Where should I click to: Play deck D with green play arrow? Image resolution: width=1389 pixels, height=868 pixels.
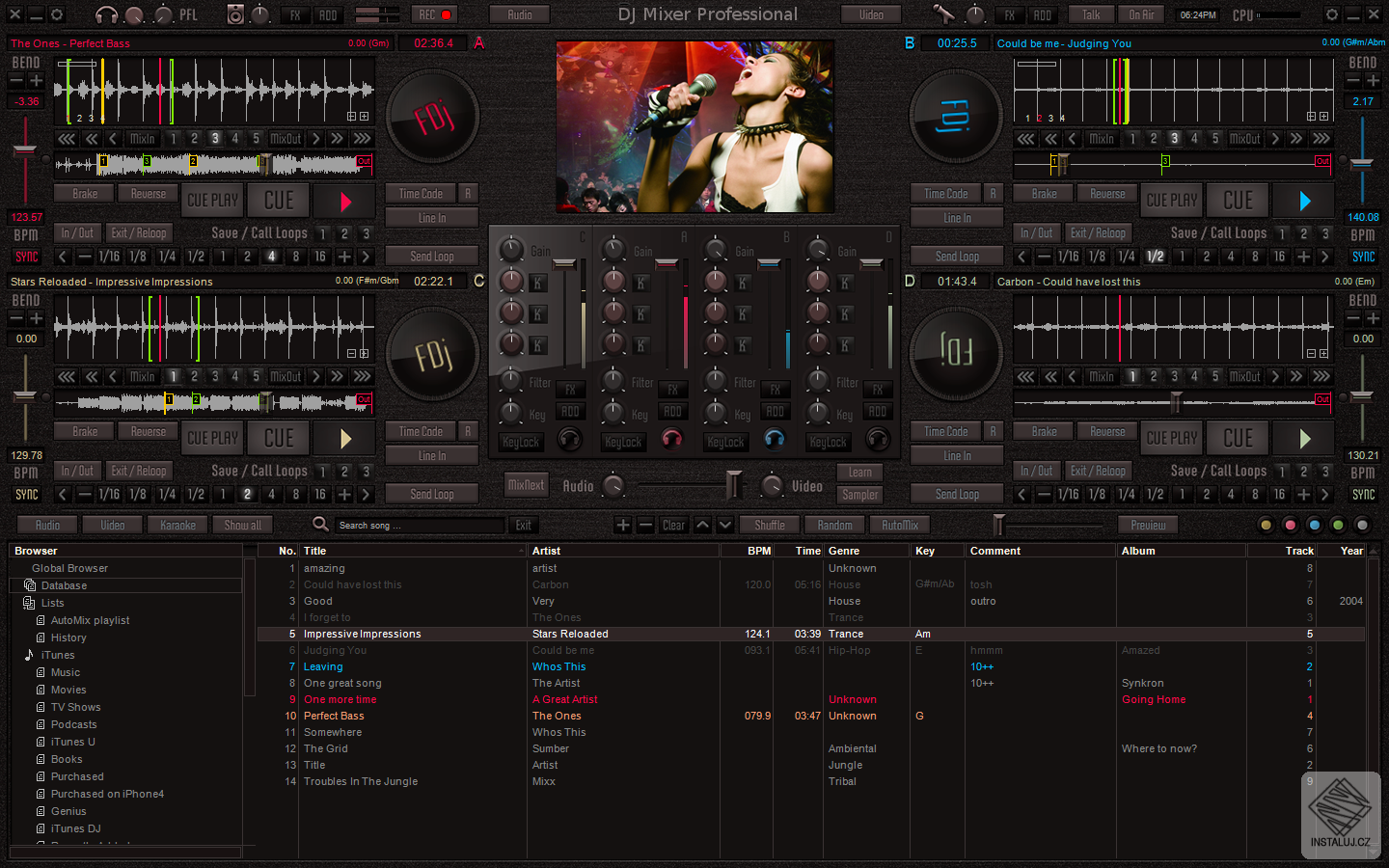pyautogui.click(x=1304, y=439)
